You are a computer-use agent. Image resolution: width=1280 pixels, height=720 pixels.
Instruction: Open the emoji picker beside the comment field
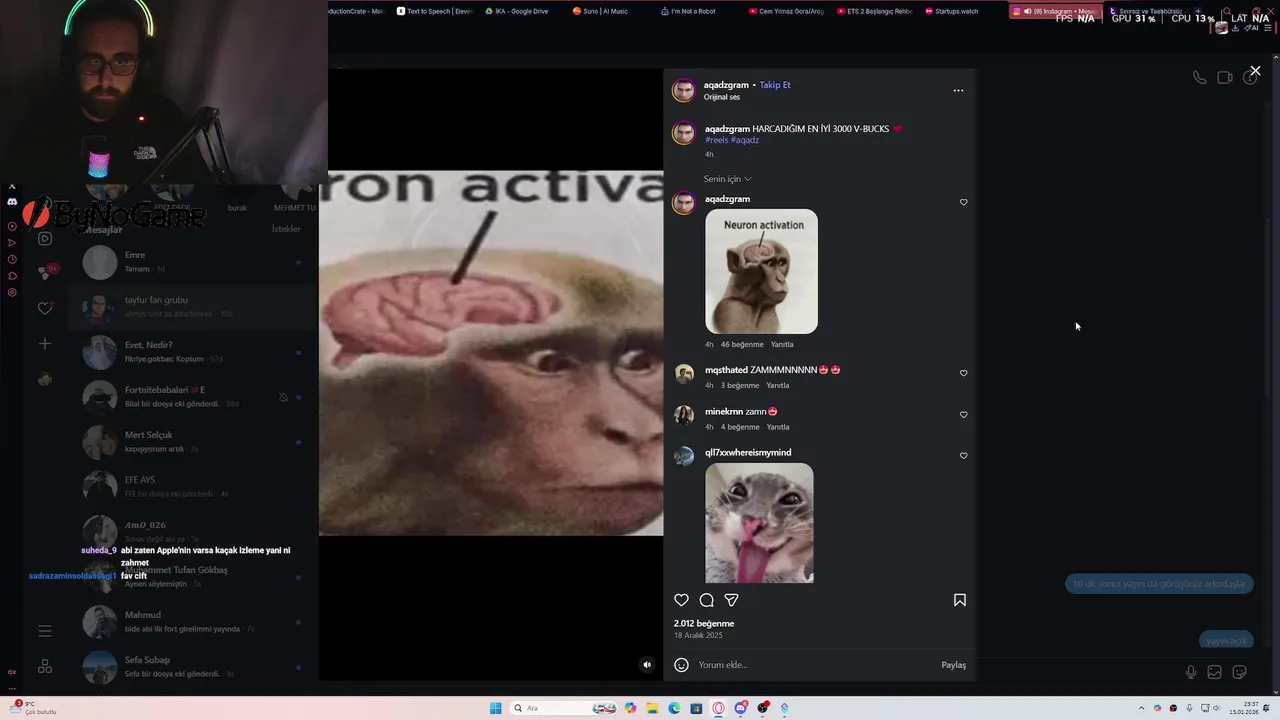(x=681, y=665)
